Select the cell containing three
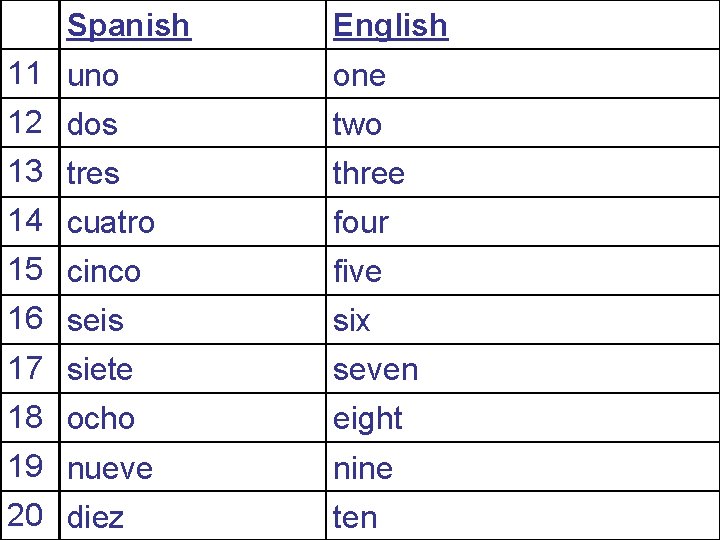Viewport: 720px width, 540px height. coord(369,173)
